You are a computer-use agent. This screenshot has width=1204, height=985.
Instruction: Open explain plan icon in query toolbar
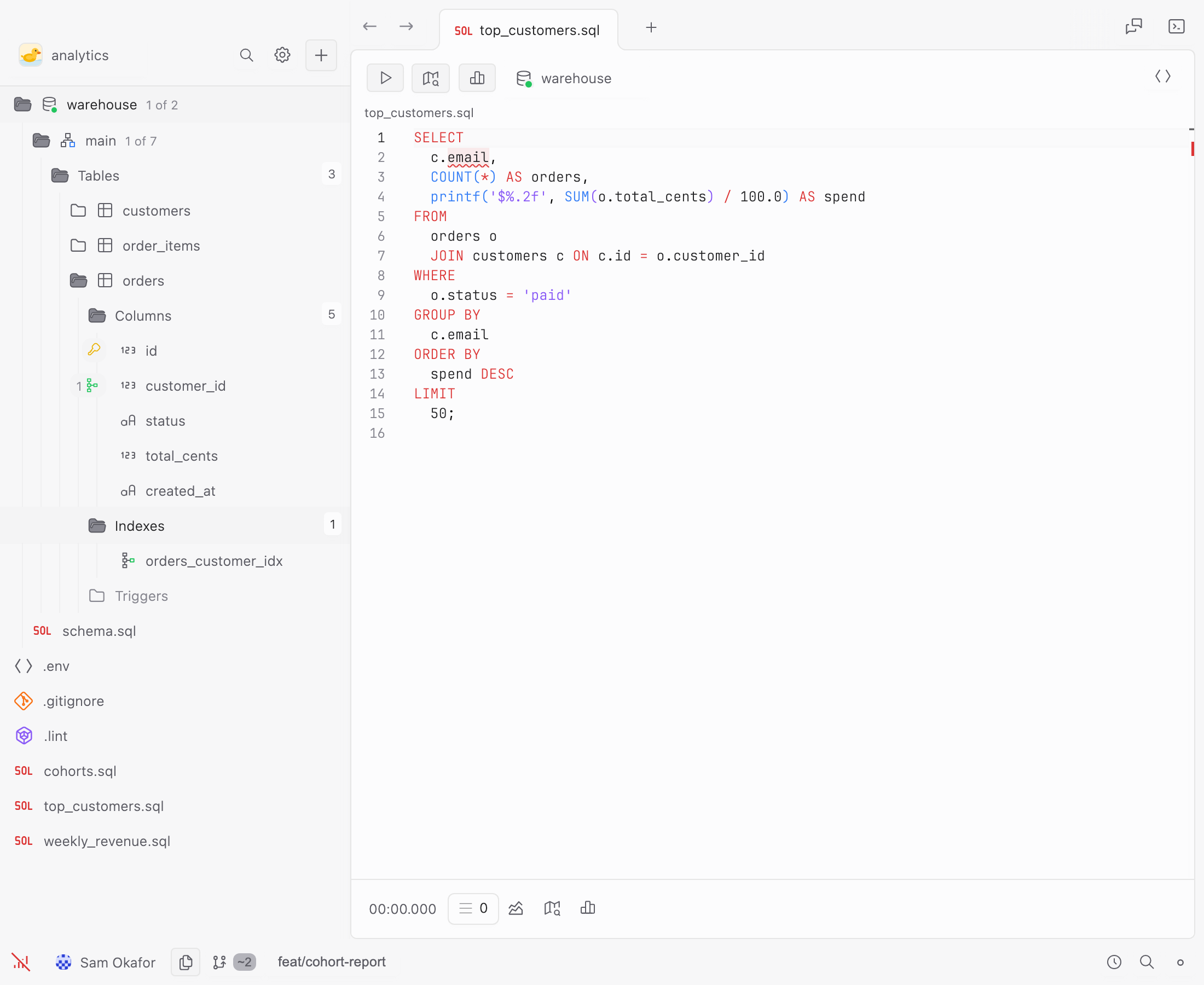click(x=431, y=78)
